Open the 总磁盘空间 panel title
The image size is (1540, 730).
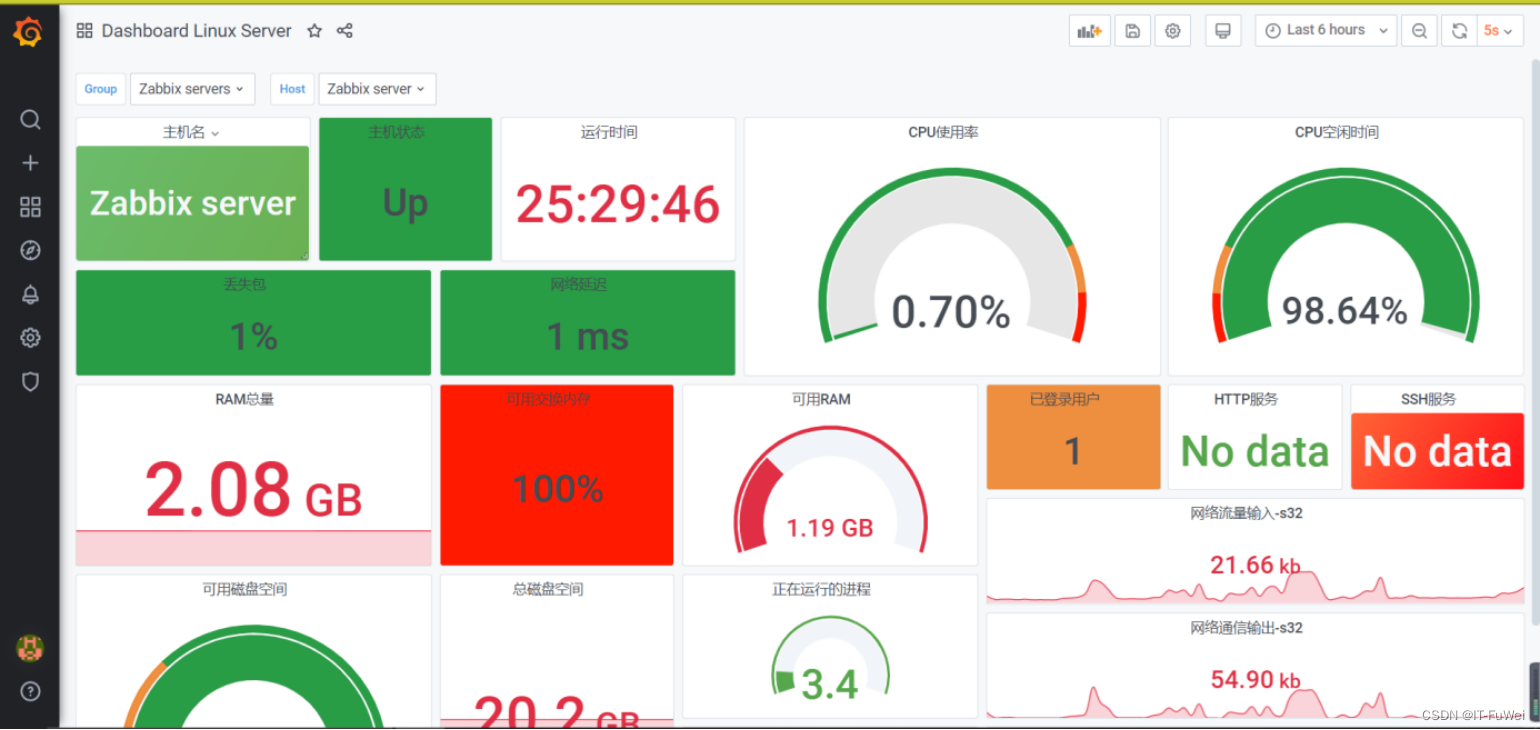(548, 589)
